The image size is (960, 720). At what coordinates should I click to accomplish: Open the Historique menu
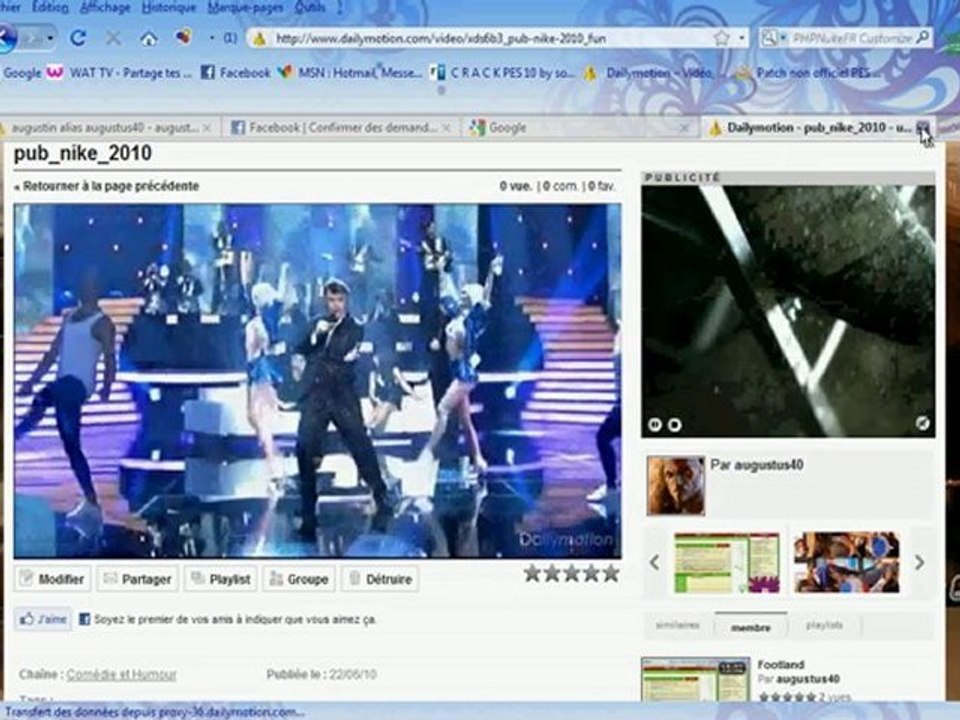click(x=169, y=7)
